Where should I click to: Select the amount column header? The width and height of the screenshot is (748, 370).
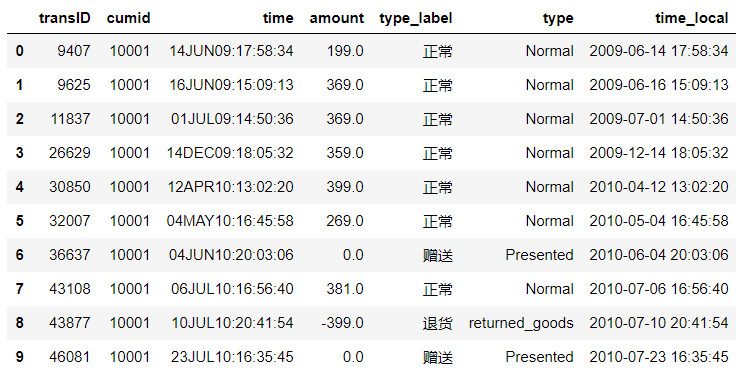point(336,18)
